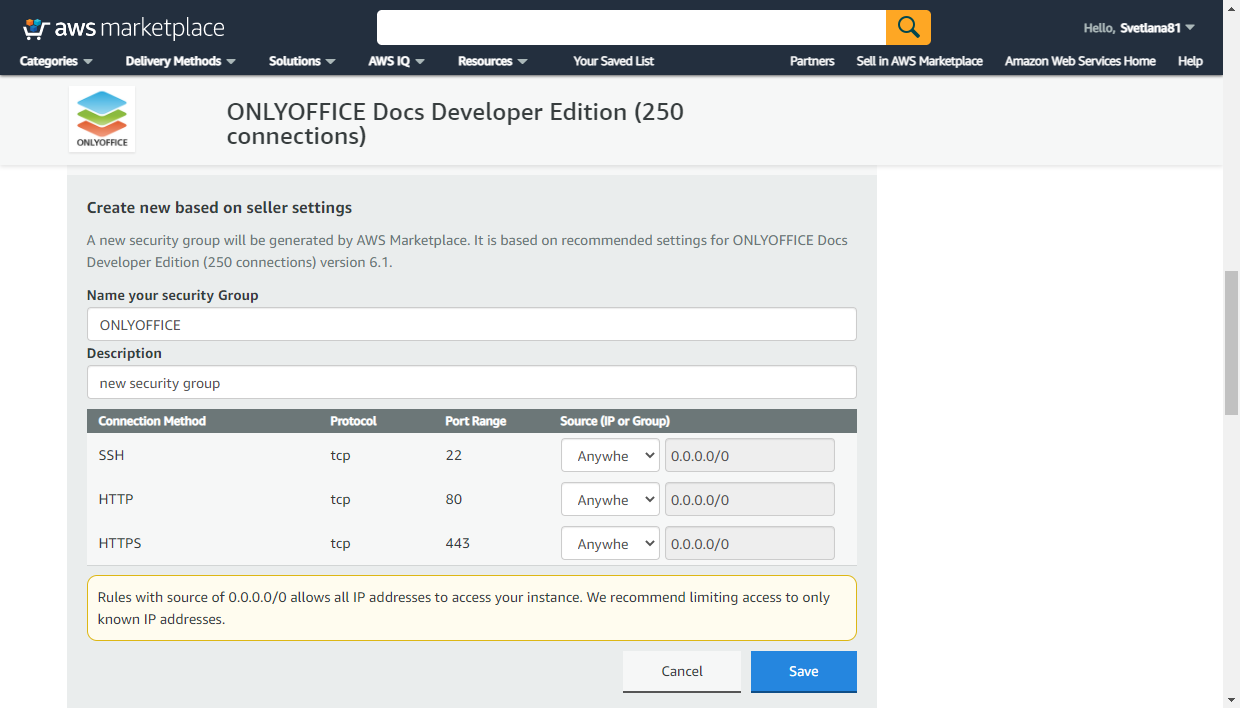Click the search magnifying glass icon
The width and height of the screenshot is (1240, 708).
(x=908, y=27)
